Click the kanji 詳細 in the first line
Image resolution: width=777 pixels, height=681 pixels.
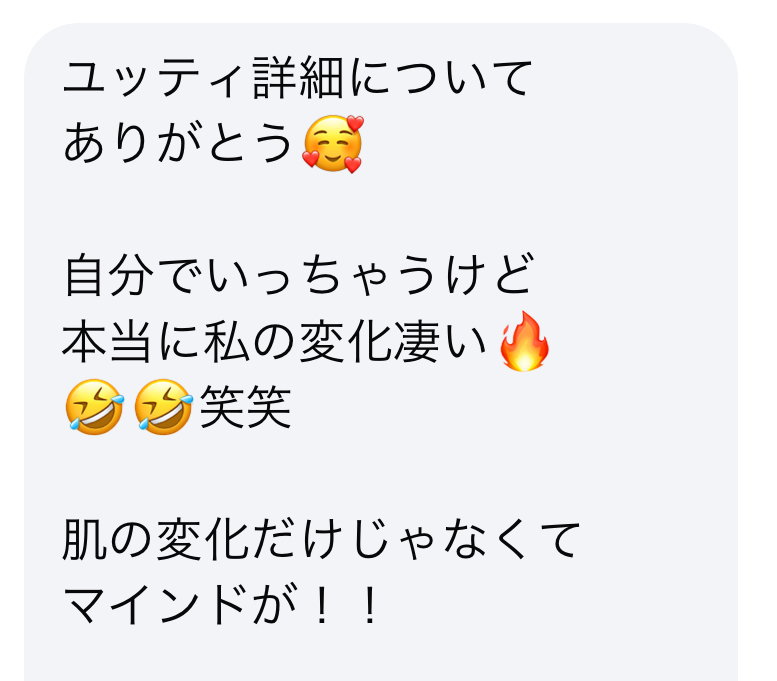[x=298, y=78]
